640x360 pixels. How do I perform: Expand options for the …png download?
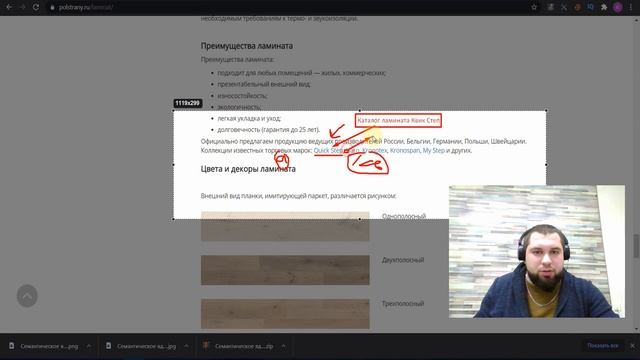tap(89, 346)
